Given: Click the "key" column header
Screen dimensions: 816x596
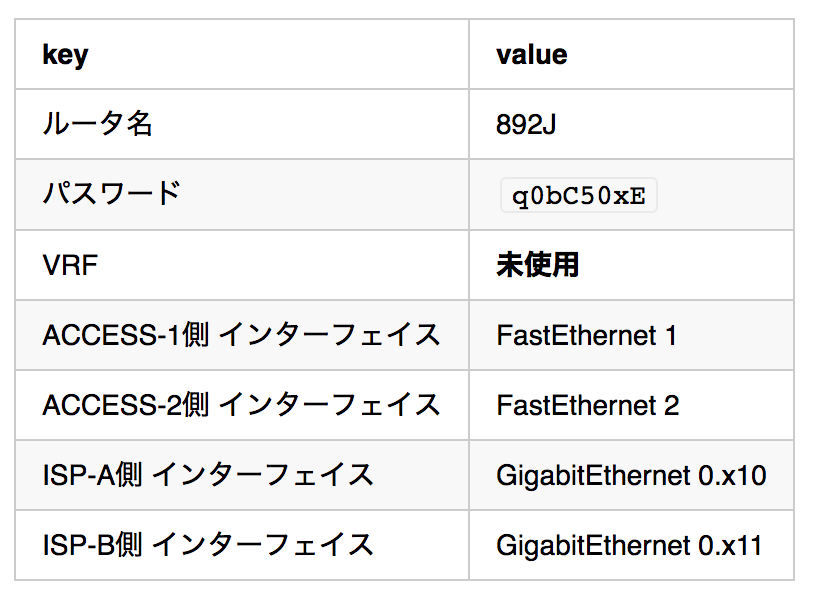Looking at the screenshot, I should click(x=65, y=54).
